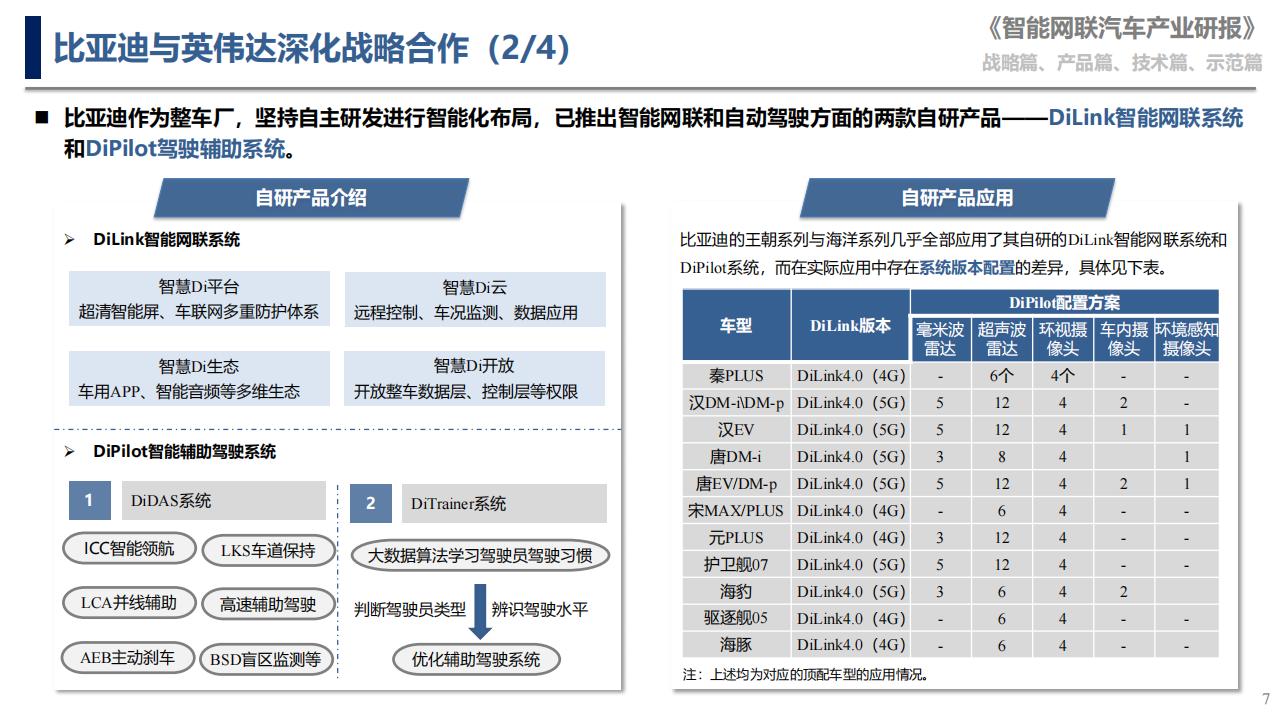Click the 车型 table header

pyautogui.click(x=736, y=325)
